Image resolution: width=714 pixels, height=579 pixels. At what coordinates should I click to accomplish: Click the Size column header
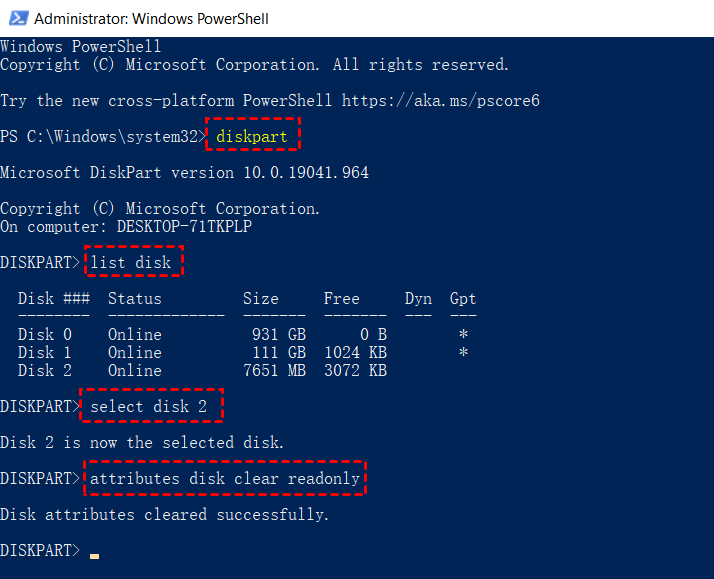click(x=261, y=298)
